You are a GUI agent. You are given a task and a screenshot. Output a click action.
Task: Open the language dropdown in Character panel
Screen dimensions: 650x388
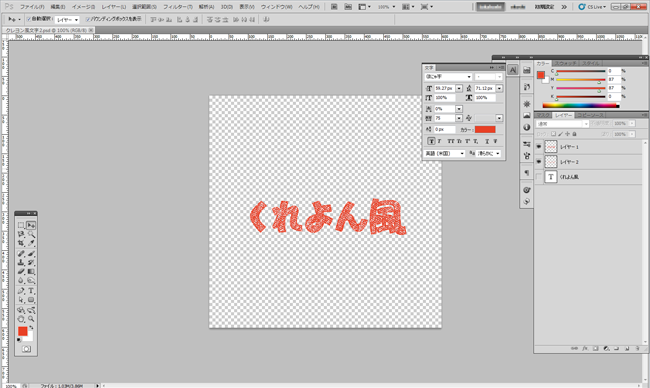[445, 153]
